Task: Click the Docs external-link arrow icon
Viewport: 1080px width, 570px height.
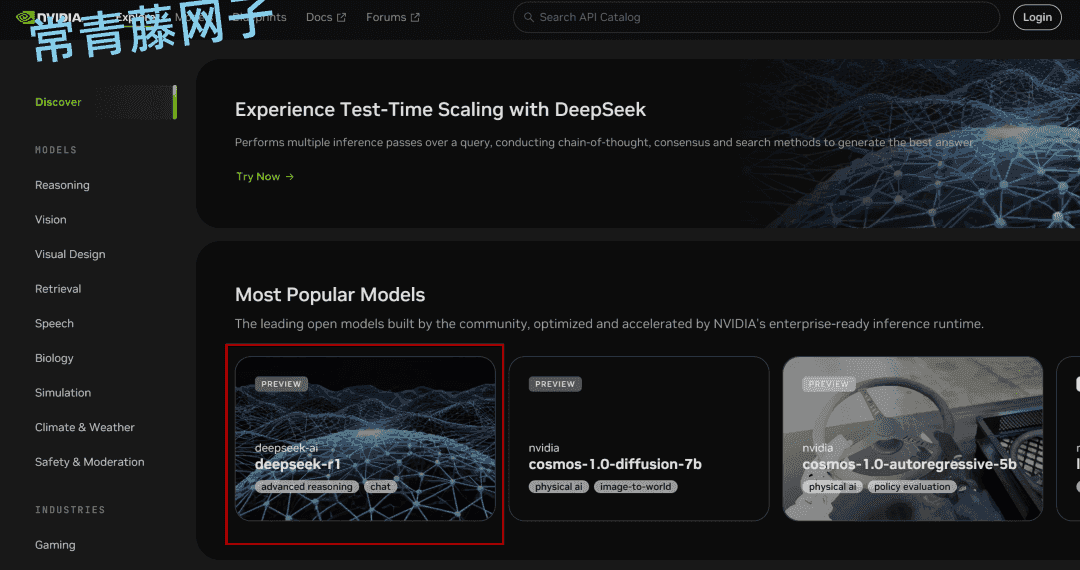Action: [342, 17]
